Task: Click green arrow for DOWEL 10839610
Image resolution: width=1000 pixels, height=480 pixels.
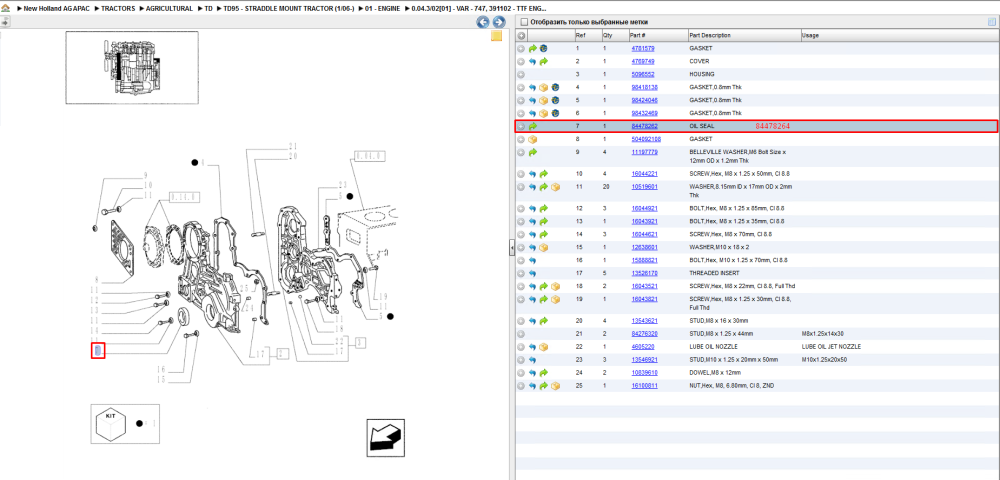Action: [x=544, y=373]
